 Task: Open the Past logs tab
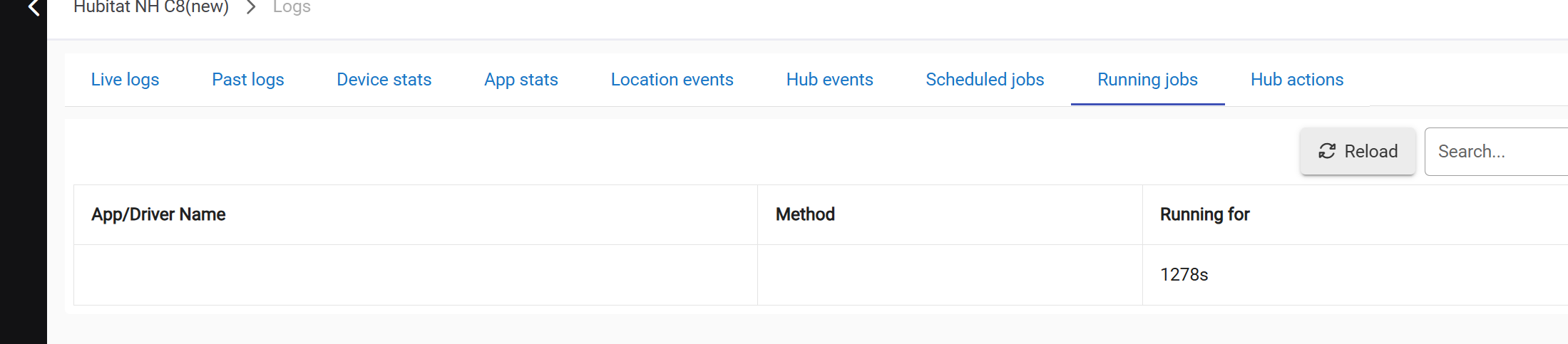click(248, 80)
